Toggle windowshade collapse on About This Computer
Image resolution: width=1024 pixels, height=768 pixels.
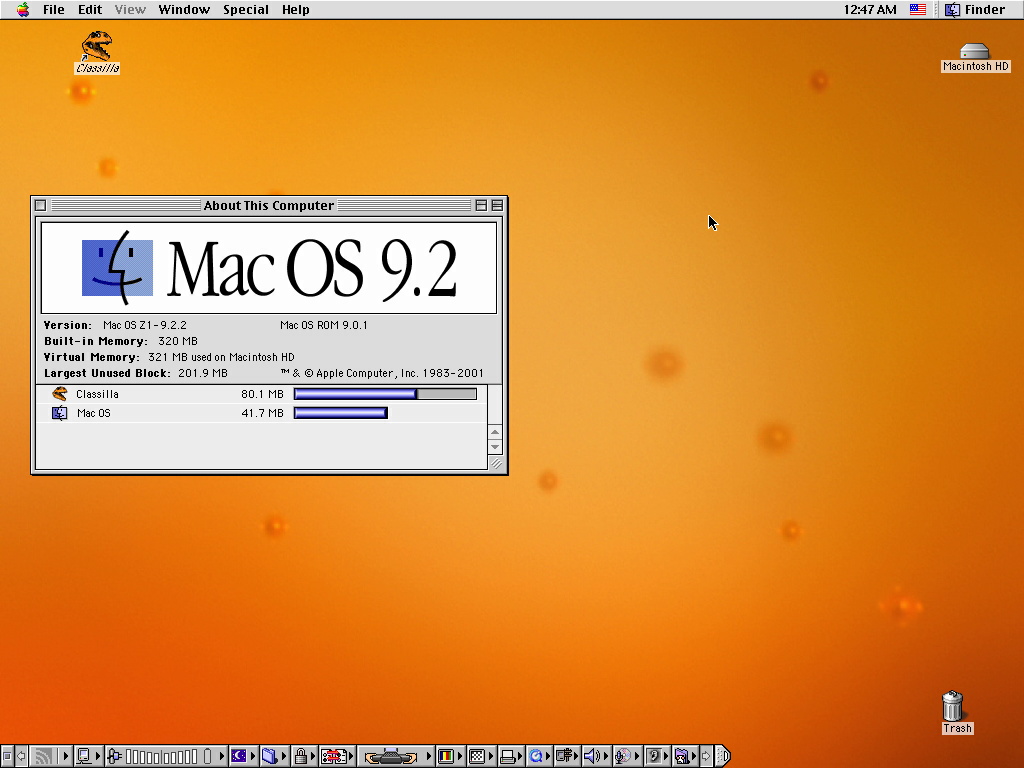[x=497, y=205]
